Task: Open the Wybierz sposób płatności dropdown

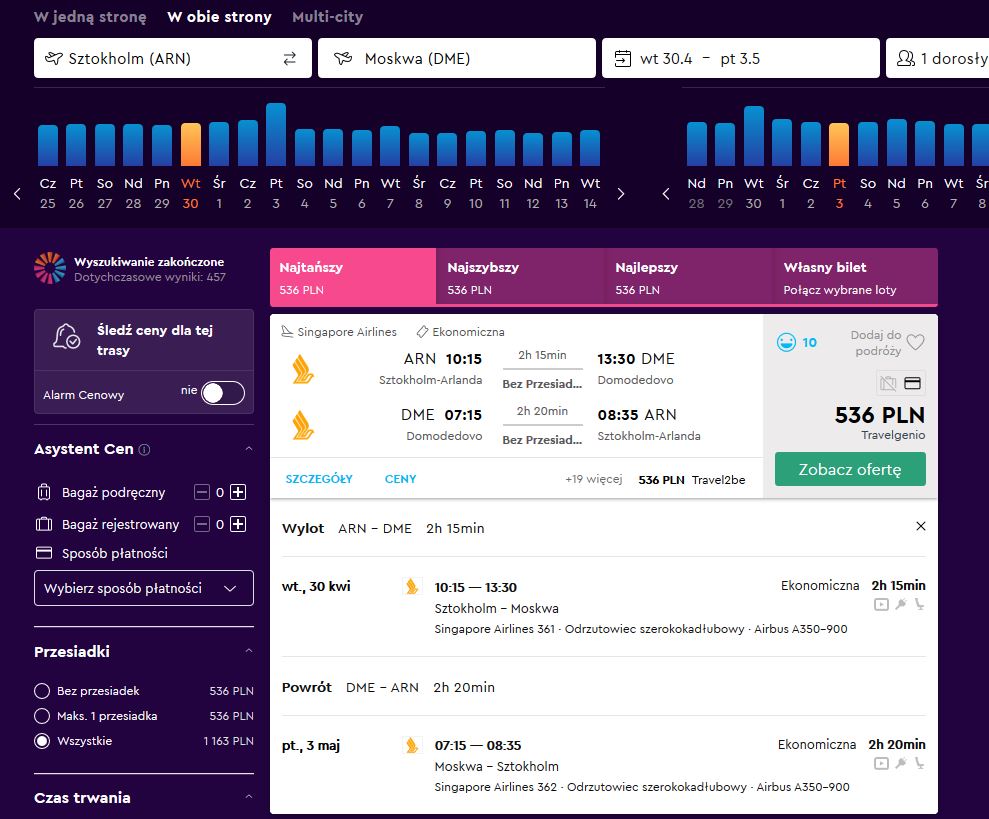Action: (x=144, y=588)
